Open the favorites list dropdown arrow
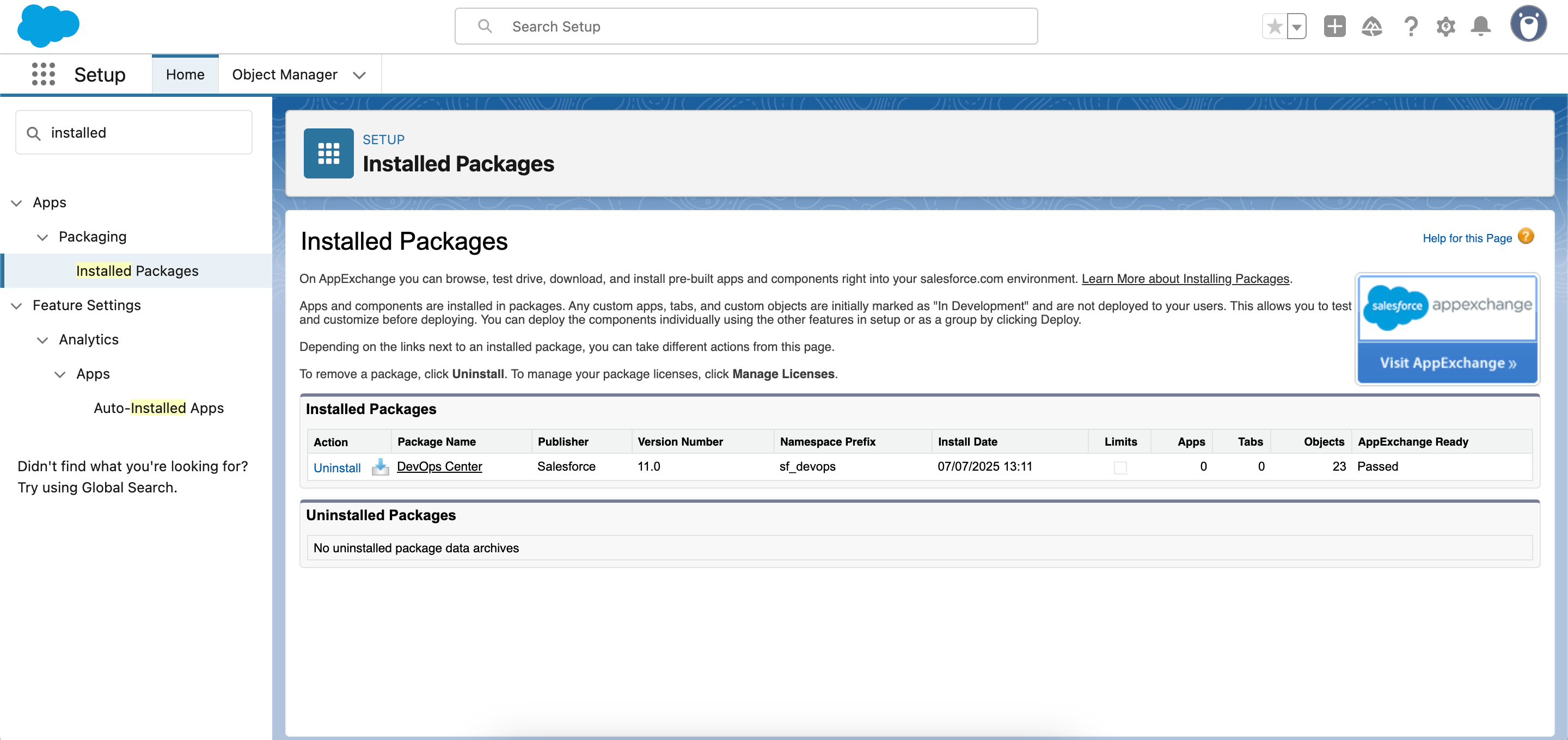Screen dimensions: 1568x740 click(x=1297, y=27)
